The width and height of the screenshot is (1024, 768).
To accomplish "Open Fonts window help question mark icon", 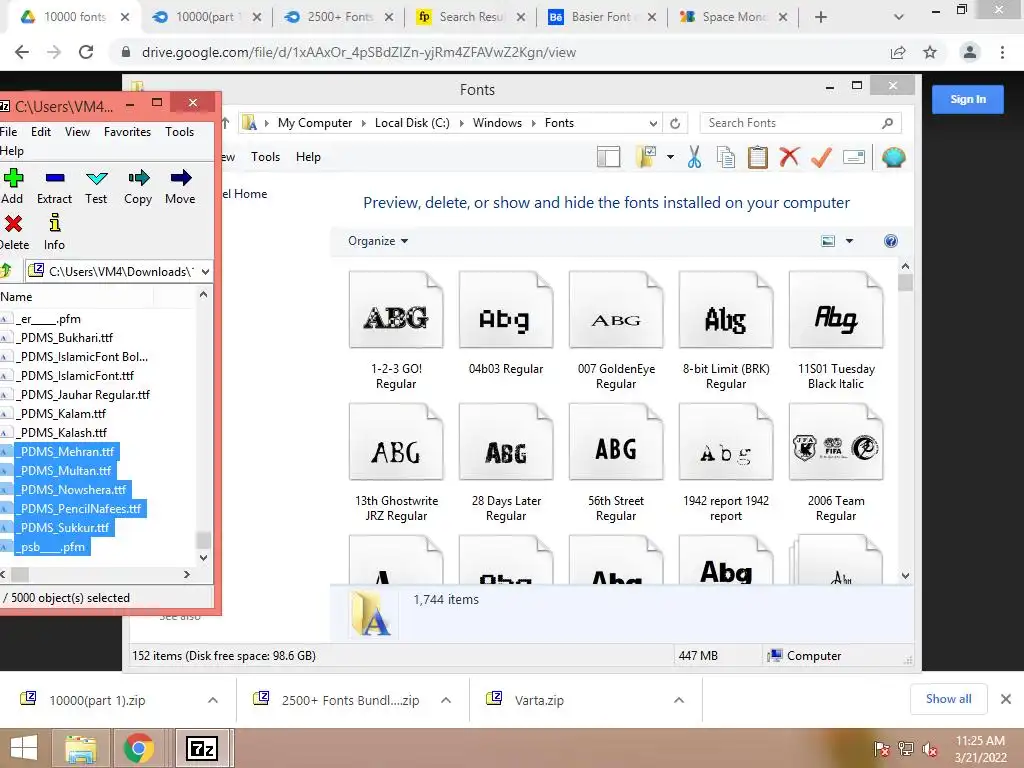I will point(890,241).
